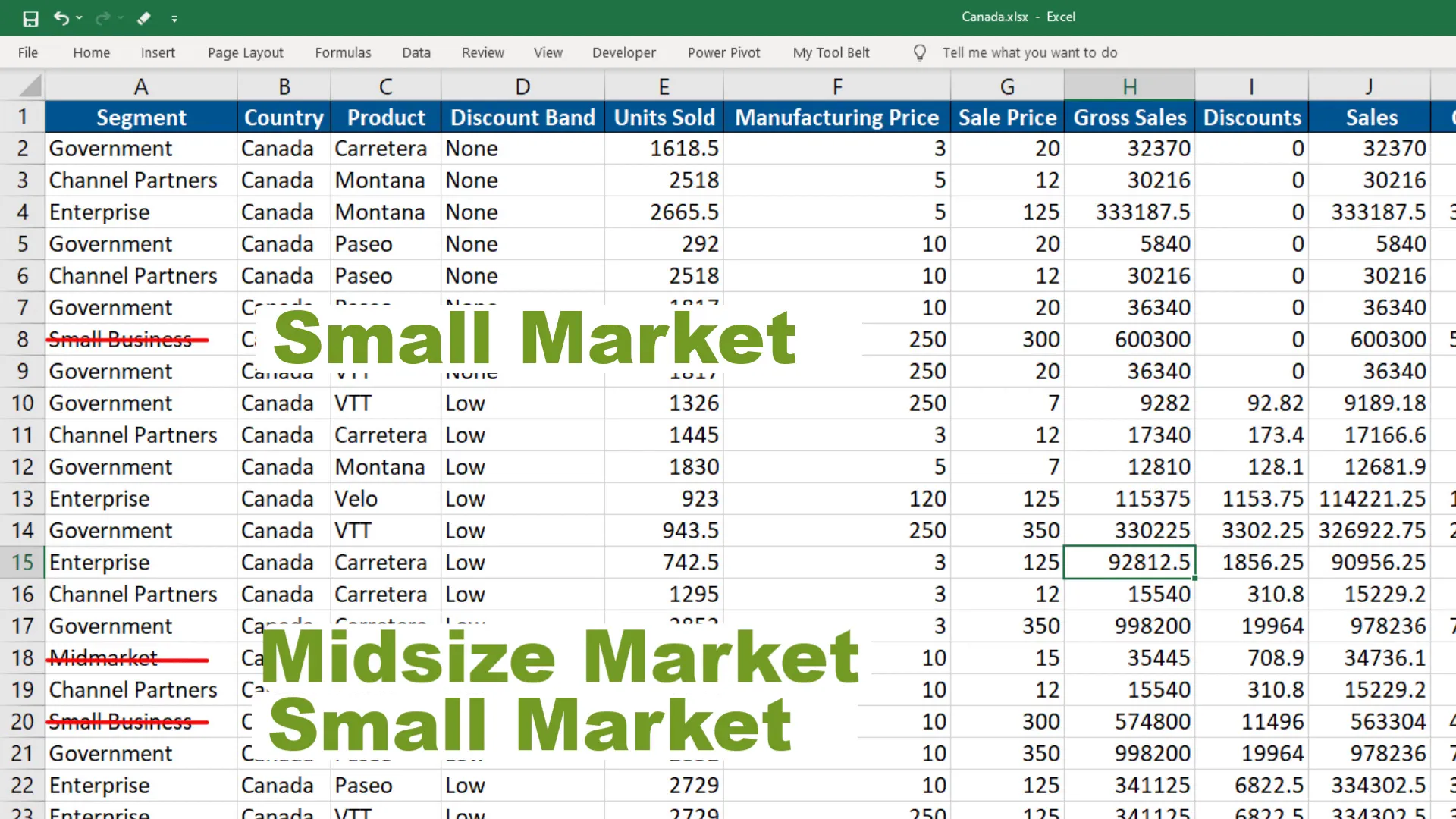This screenshot has height=819, width=1456.
Task: Select column H header
Action: [1129, 86]
